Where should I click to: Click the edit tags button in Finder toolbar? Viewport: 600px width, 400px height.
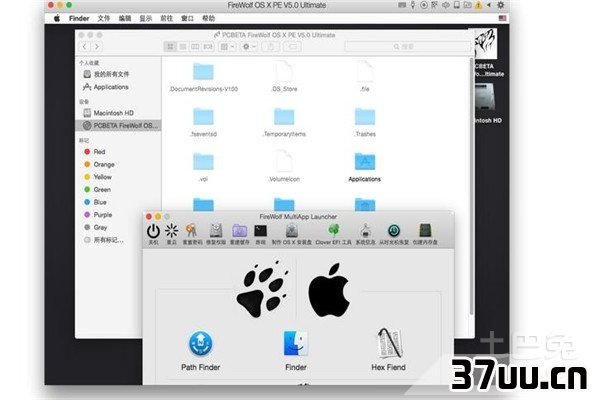pos(292,47)
